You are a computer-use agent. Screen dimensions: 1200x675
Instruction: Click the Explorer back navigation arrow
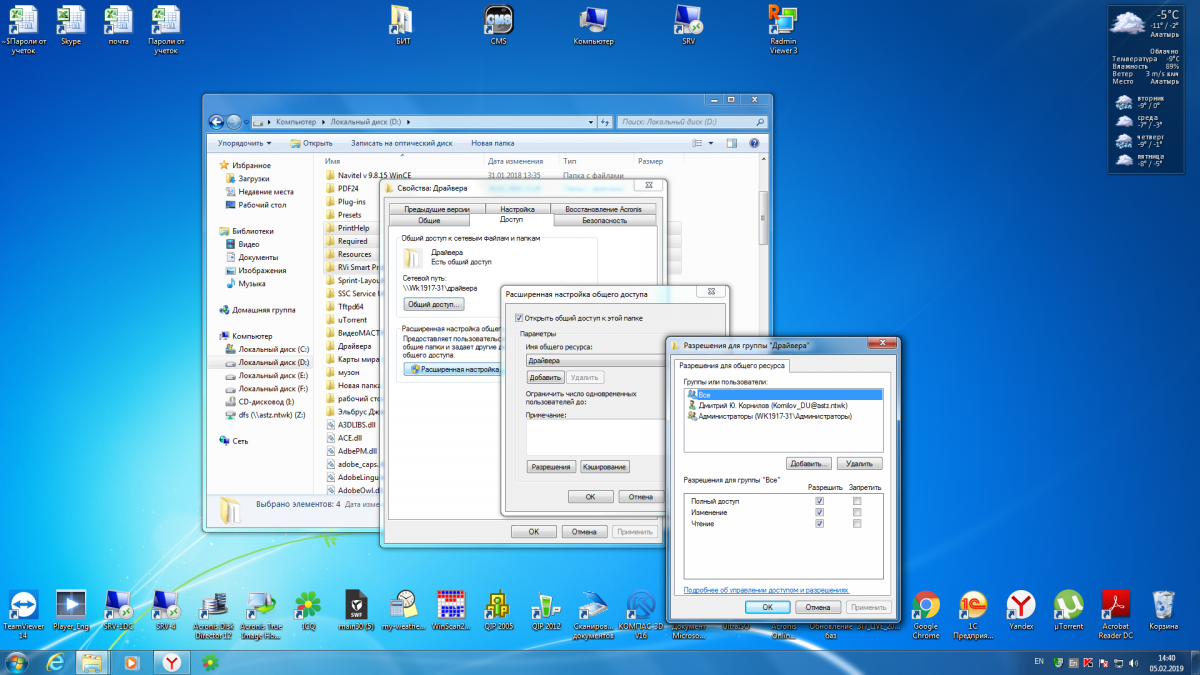216,122
